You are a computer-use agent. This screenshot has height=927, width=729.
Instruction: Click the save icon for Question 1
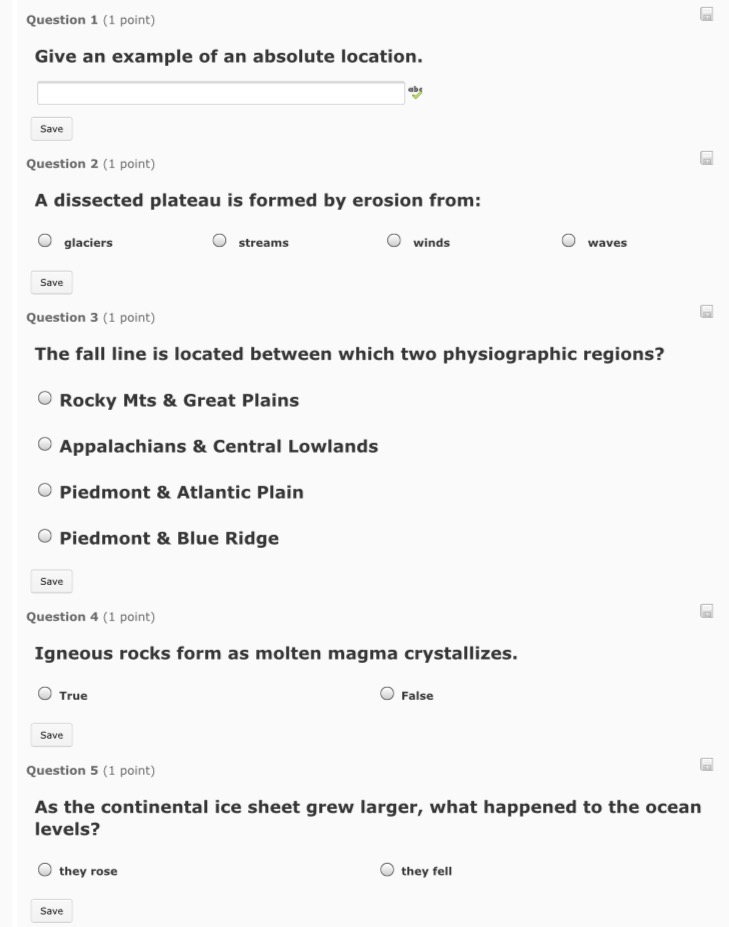coord(706,14)
